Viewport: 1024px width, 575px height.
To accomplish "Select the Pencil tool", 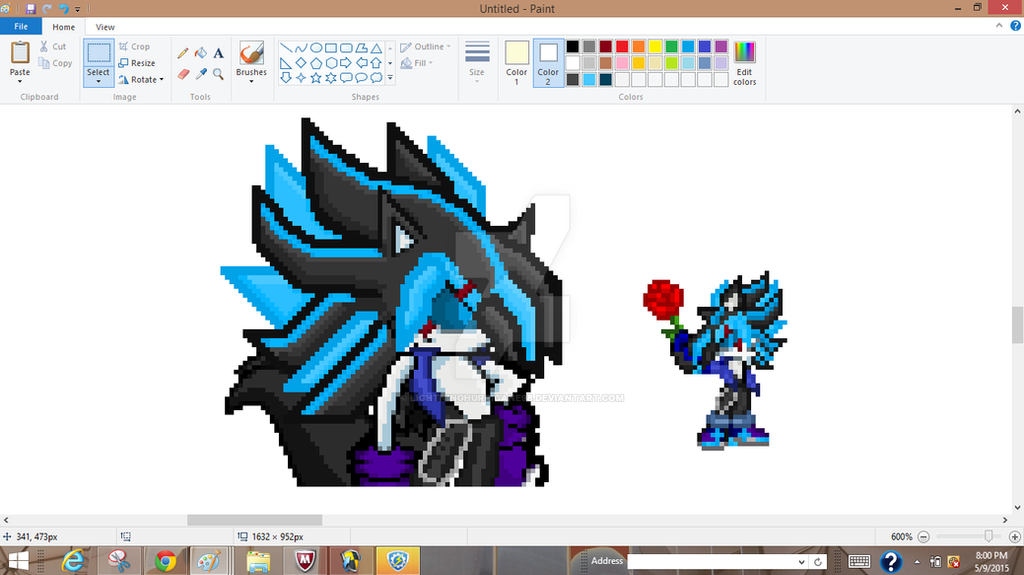I will pos(183,54).
